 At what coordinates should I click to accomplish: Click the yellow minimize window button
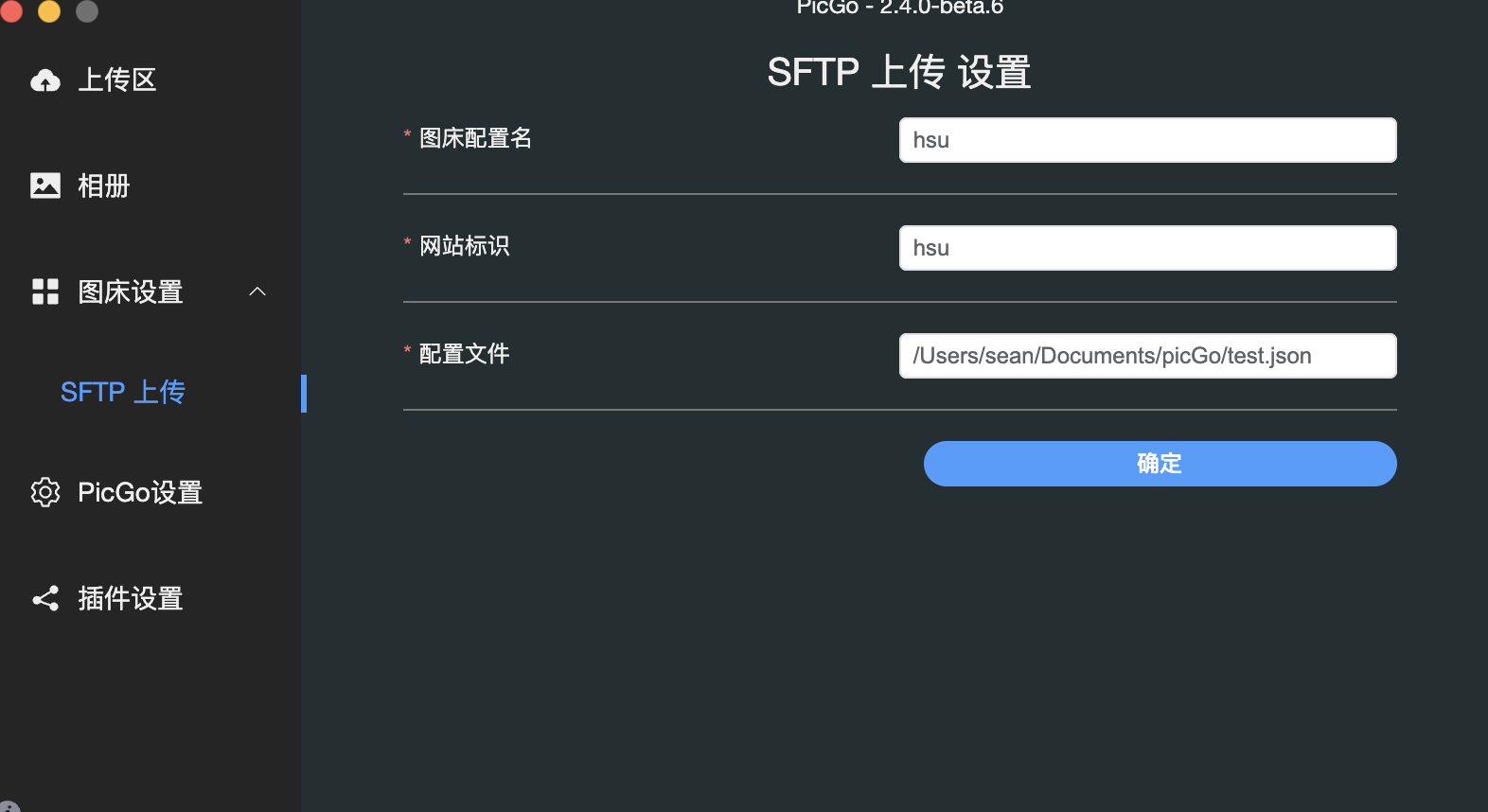pyautogui.click(x=49, y=9)
